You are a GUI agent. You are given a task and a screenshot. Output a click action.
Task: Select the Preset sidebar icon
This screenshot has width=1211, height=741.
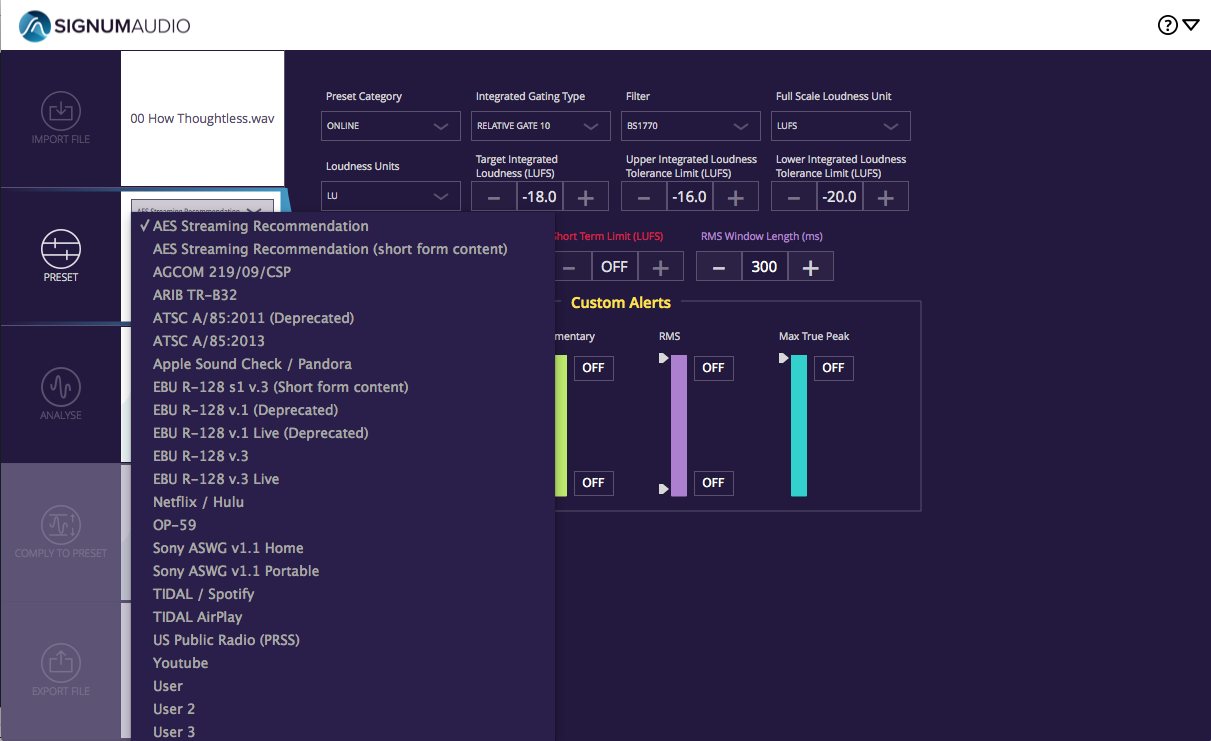tap(60, 249)
